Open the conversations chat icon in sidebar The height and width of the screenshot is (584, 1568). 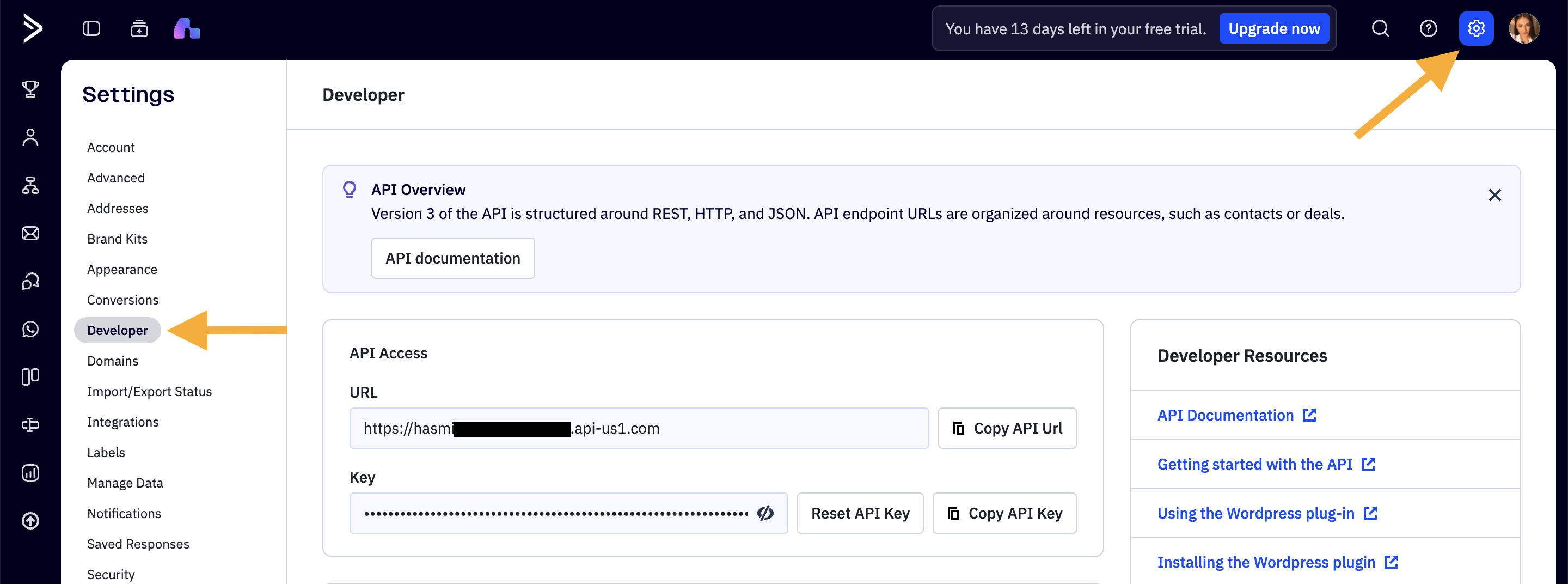30,281
